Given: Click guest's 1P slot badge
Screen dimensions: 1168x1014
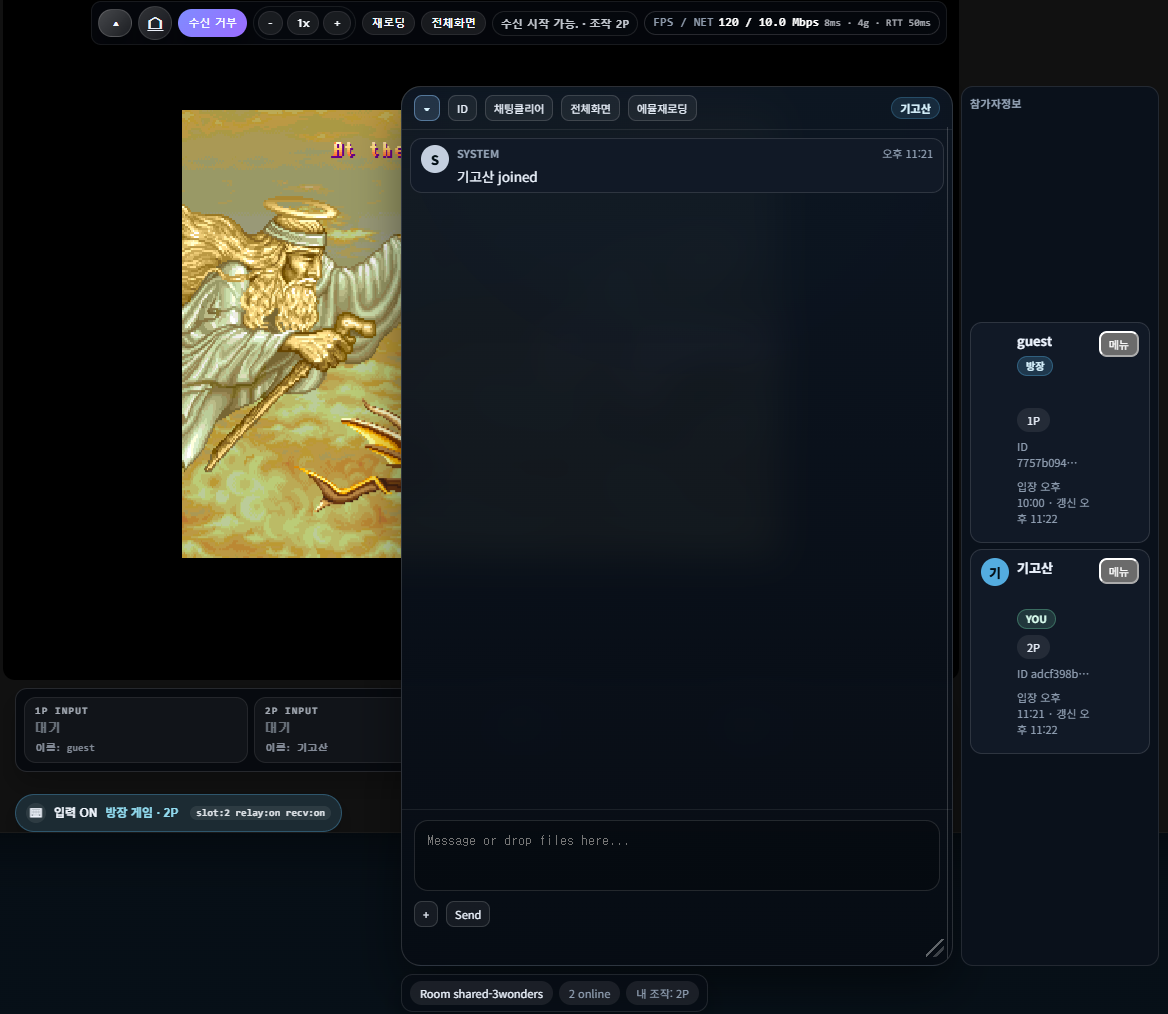Looking at the screenshot, I should tap(1033, 421).
